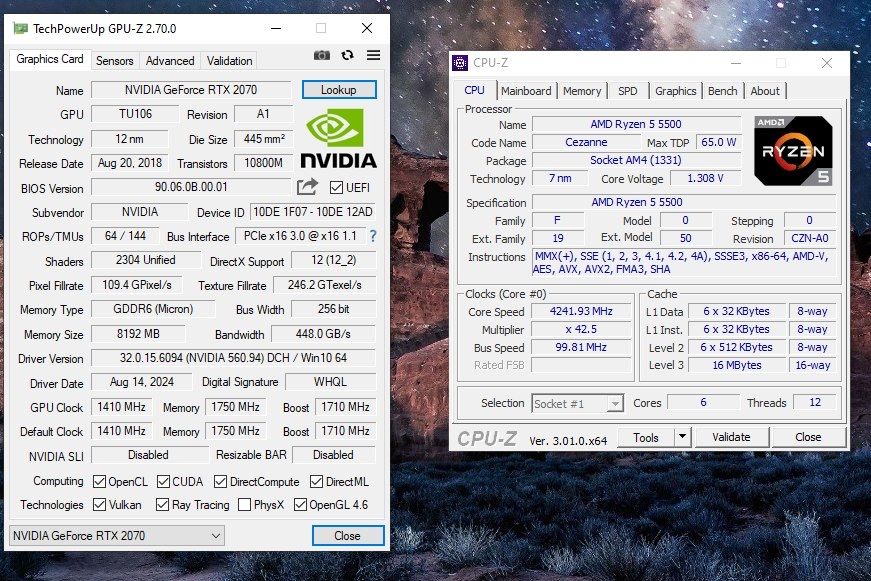Click the Bandwidth value 448.0 GB/s
Screen dimensions: 871x581
(x=323, y=334)
